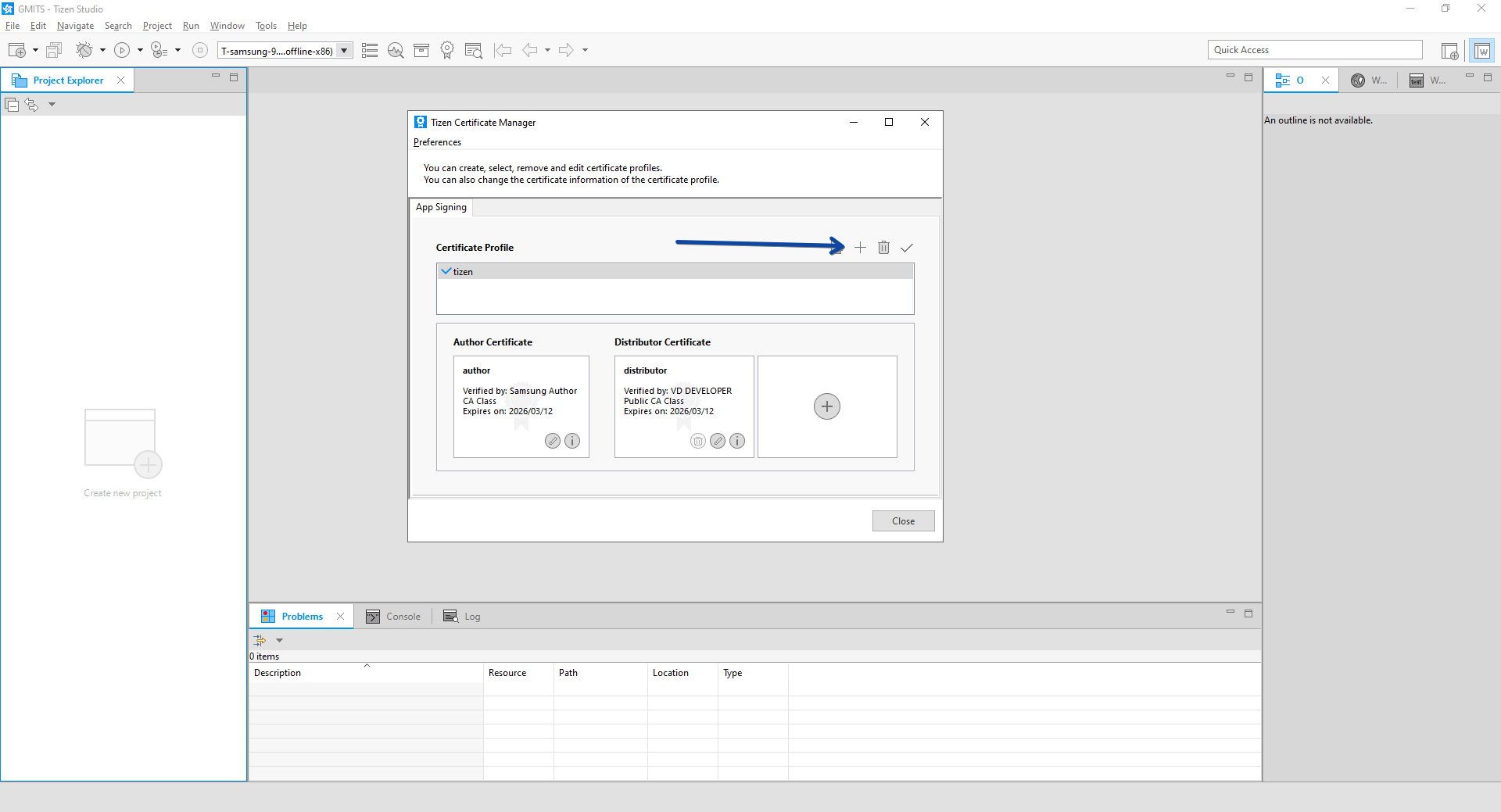Click Collapse All in Project Explorer
Screen dimensions: 1501x812
coord(12,105)
